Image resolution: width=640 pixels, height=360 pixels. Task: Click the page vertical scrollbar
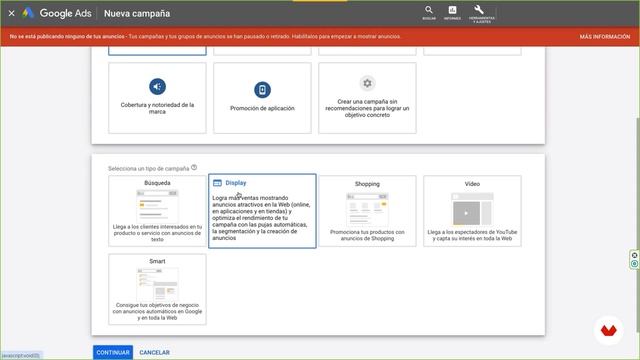tap(638, 224)
